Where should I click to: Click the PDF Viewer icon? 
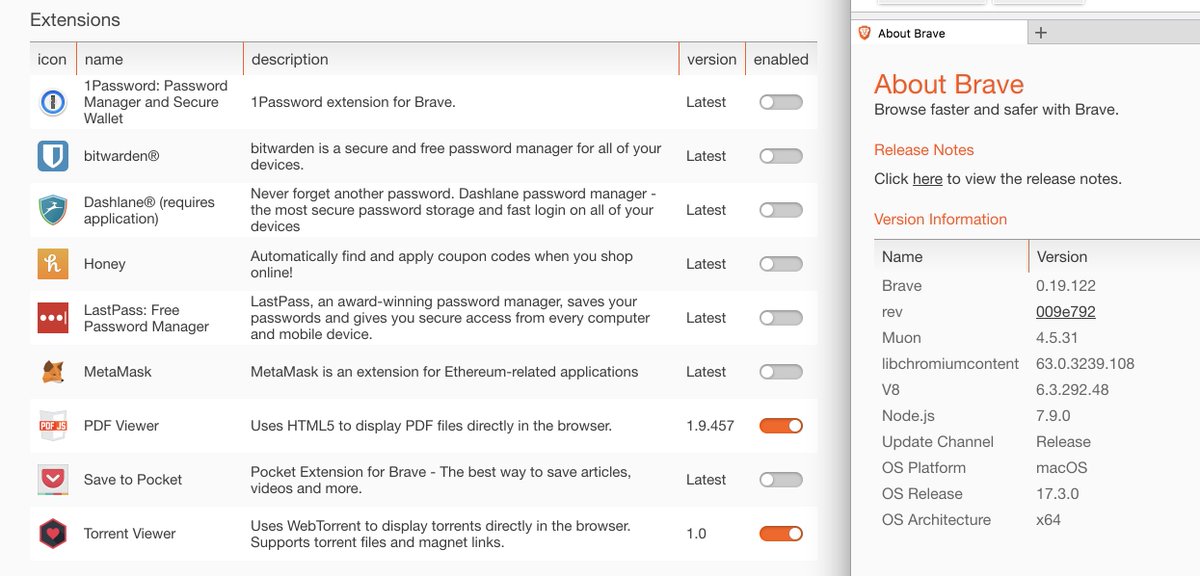[52, 426]
